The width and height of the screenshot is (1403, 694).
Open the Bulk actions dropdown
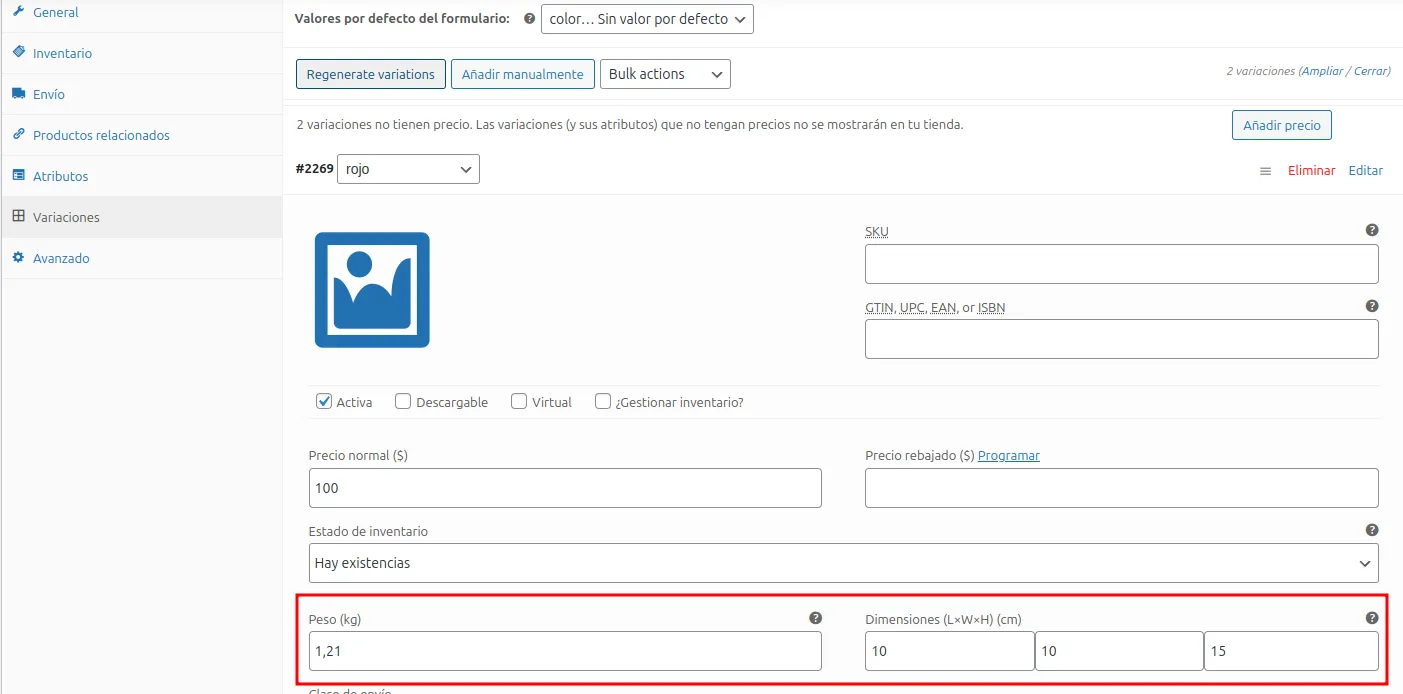(665, 74)
